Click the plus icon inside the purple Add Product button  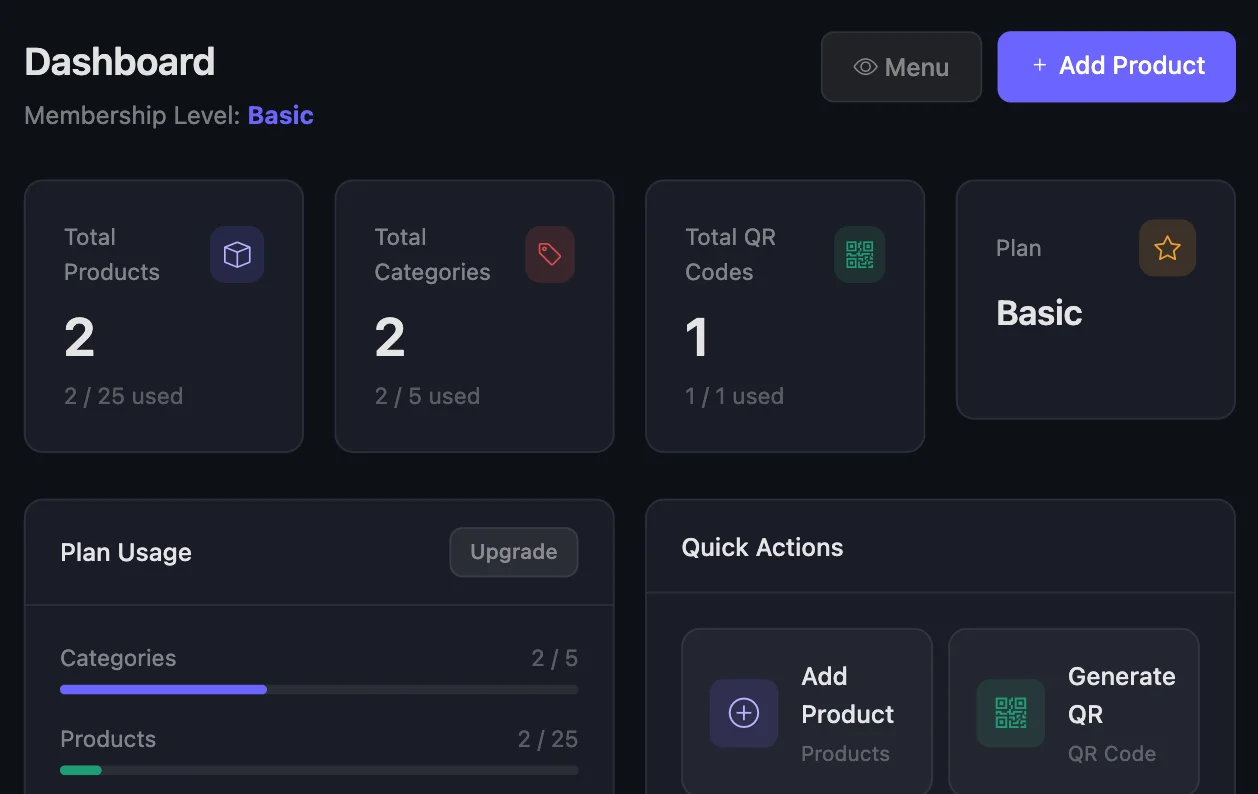coord(1039,65)
